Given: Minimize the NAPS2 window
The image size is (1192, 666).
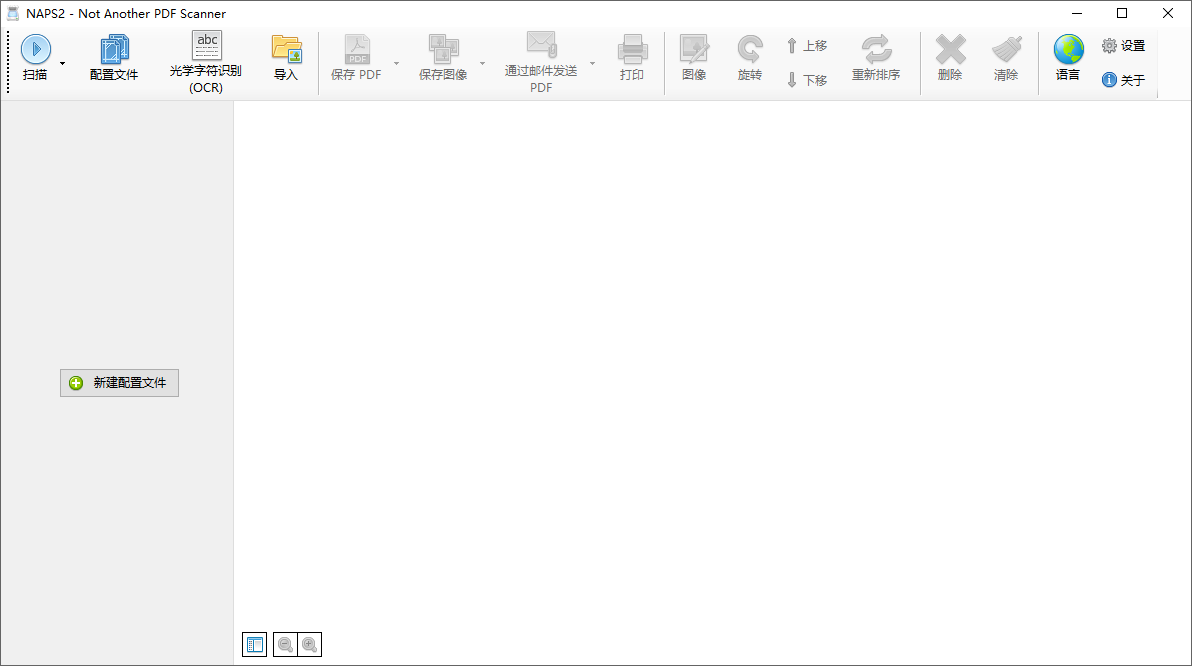Looking at the screenshot, I should pyautogui.click(x=1076, y=13).
